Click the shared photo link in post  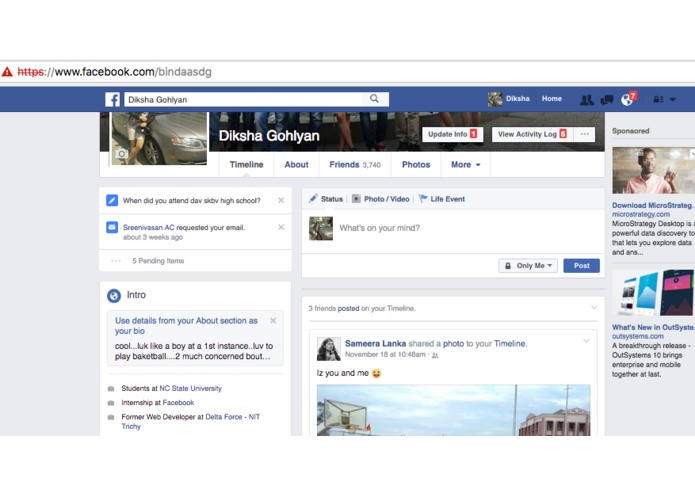click(x=453, y=343)
